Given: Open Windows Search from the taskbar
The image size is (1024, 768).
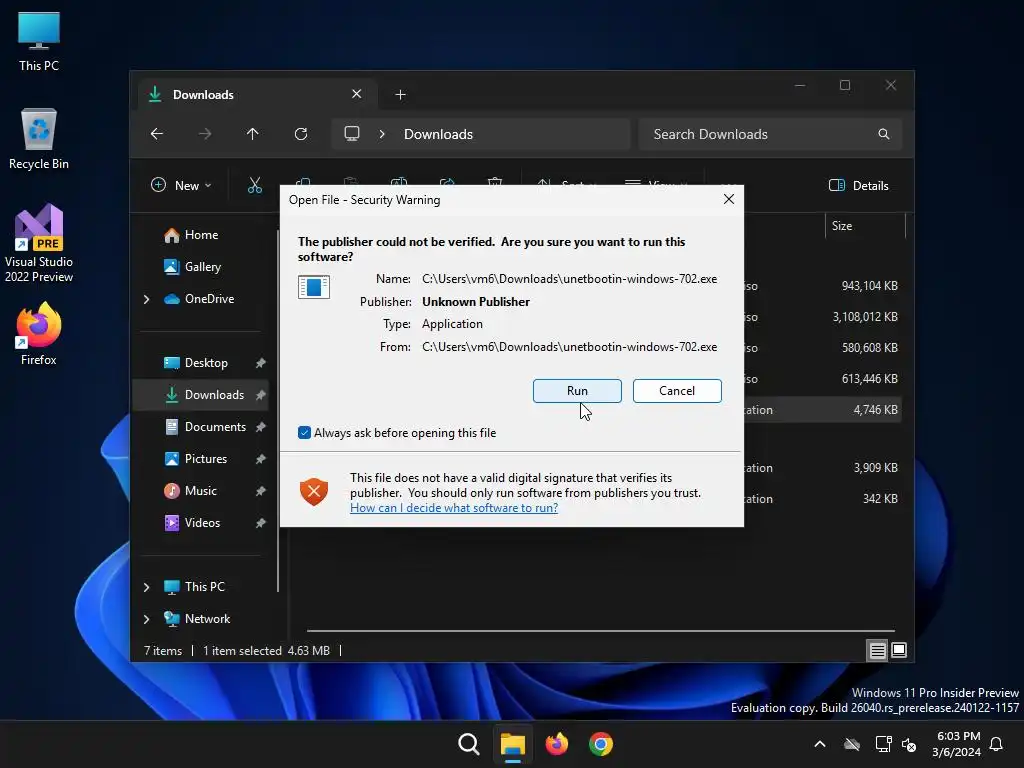Looking at the screenshot, I should pos(468,744).
